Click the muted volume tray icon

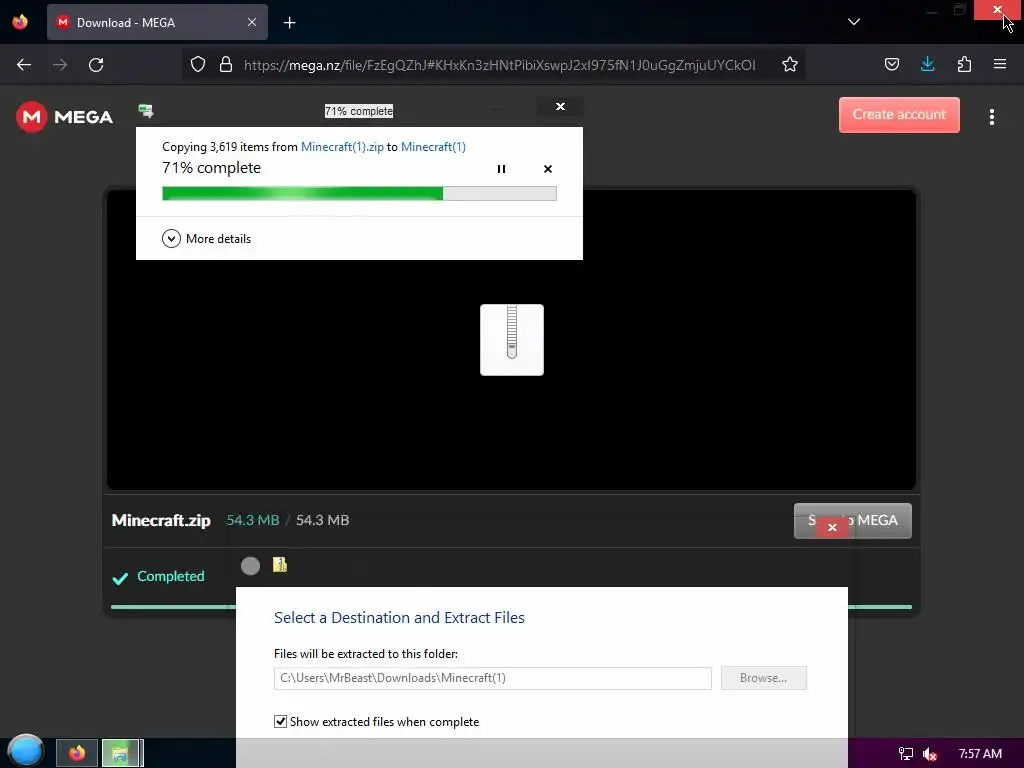point(930,754)
